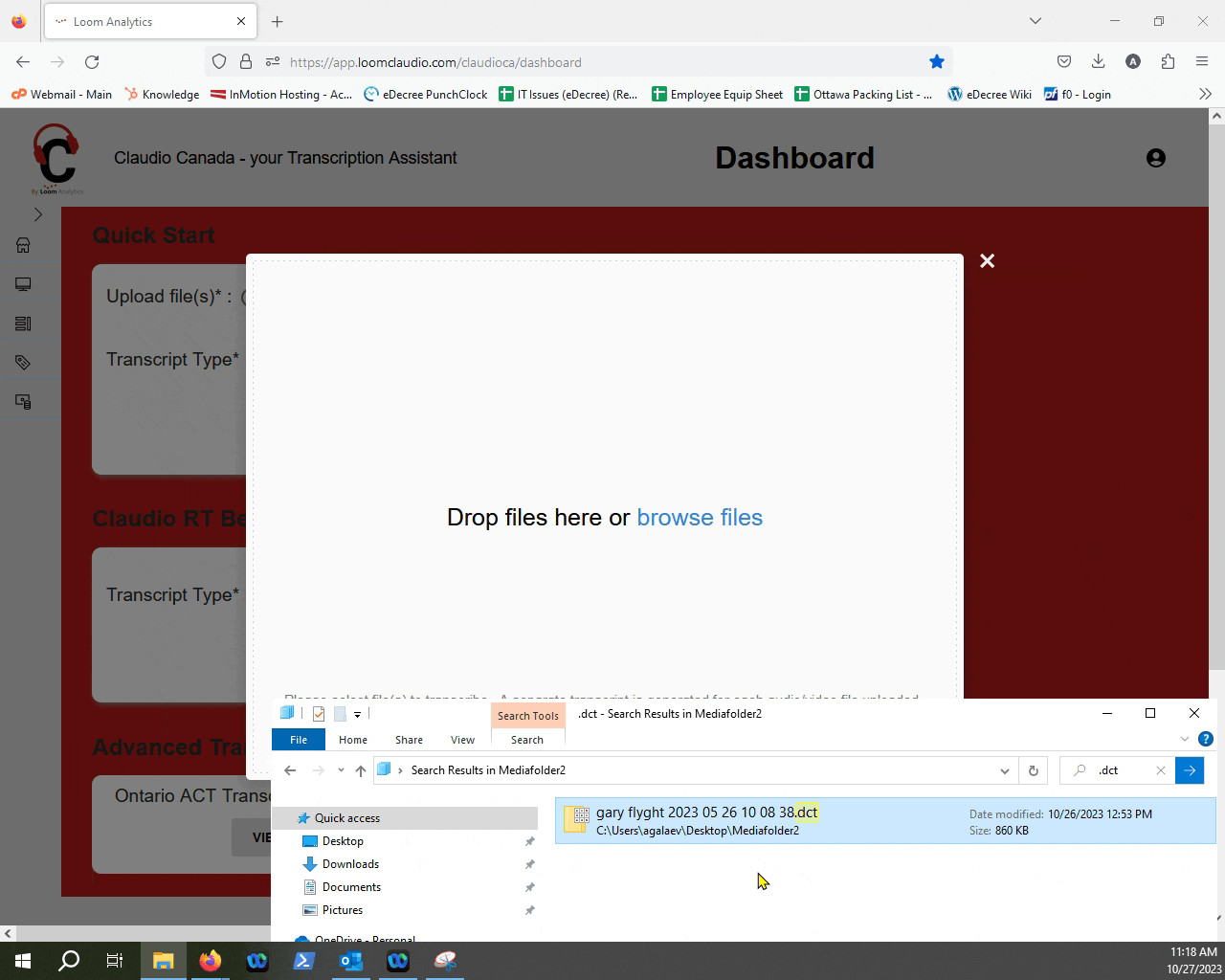Open a new Firefox tab

pyautogui.click(x=277, y=21)
